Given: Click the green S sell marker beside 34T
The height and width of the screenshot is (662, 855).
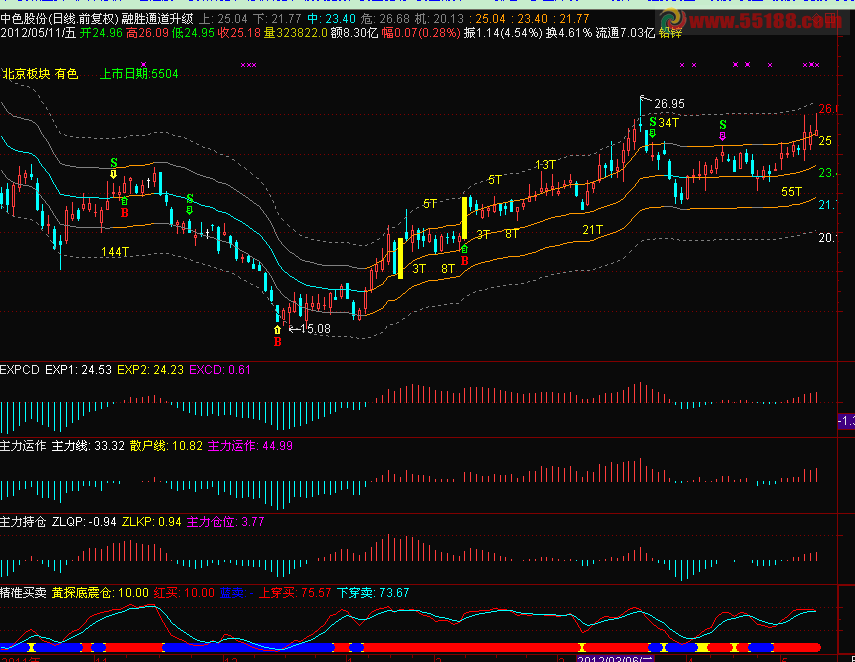Looking at the screenshot, I should (x=653, y=121).
